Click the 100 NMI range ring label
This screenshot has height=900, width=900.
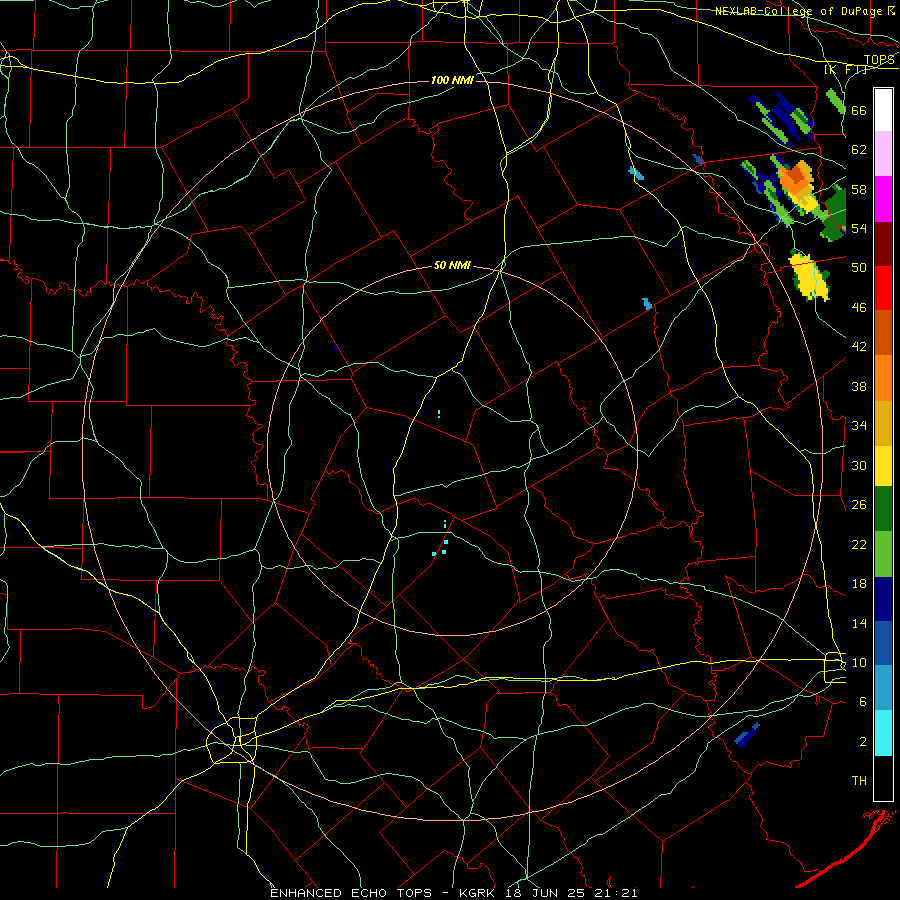tap(452, 80)
